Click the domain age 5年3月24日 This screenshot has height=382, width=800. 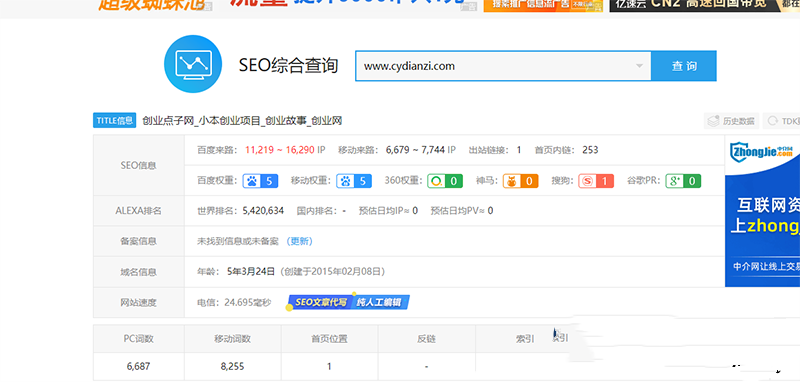click(251, 271)
